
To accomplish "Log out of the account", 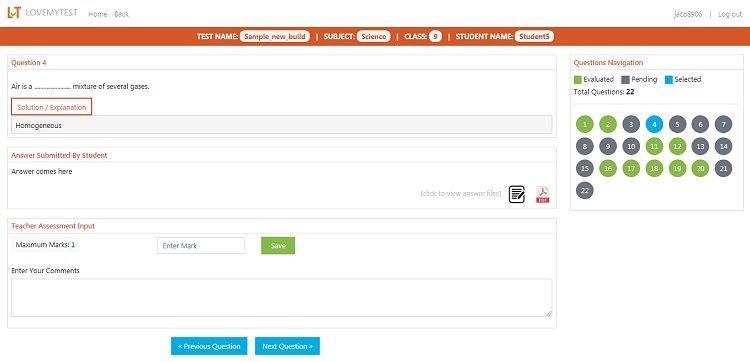I will pos(730,14).
